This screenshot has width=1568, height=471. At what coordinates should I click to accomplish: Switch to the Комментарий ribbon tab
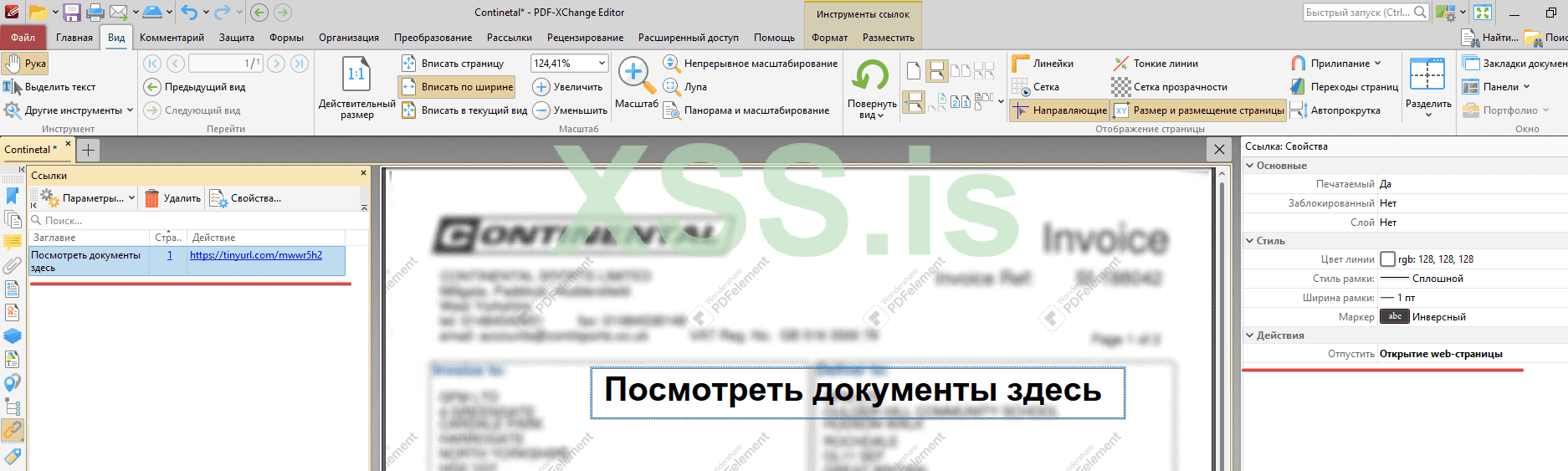(172, 38)
